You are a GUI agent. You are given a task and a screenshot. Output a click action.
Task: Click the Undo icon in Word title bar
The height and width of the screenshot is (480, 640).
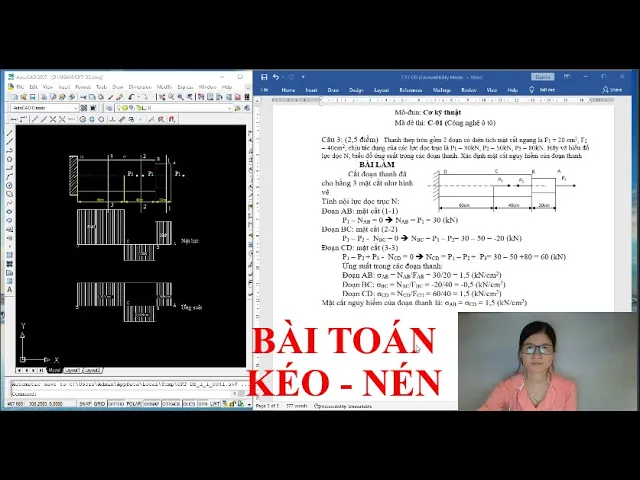click(274, 76)
